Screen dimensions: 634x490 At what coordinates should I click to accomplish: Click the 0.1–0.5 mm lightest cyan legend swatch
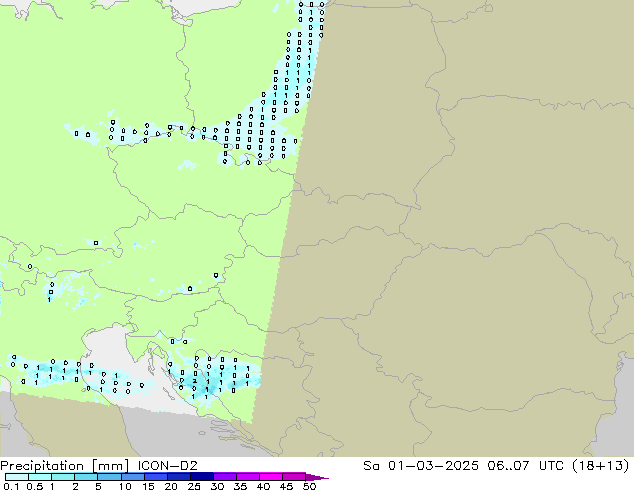17,477
